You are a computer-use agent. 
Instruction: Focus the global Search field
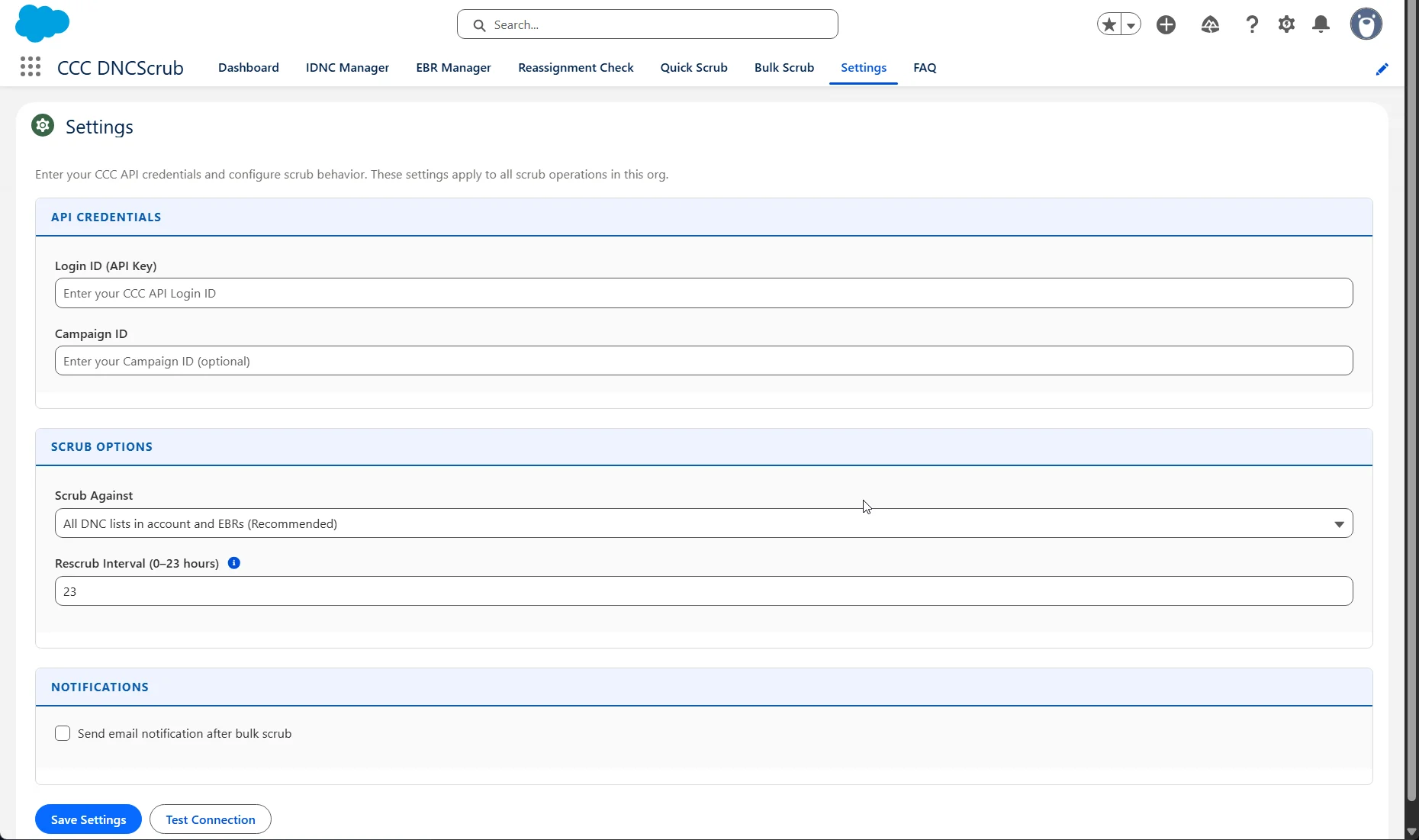tap(648, 24)
